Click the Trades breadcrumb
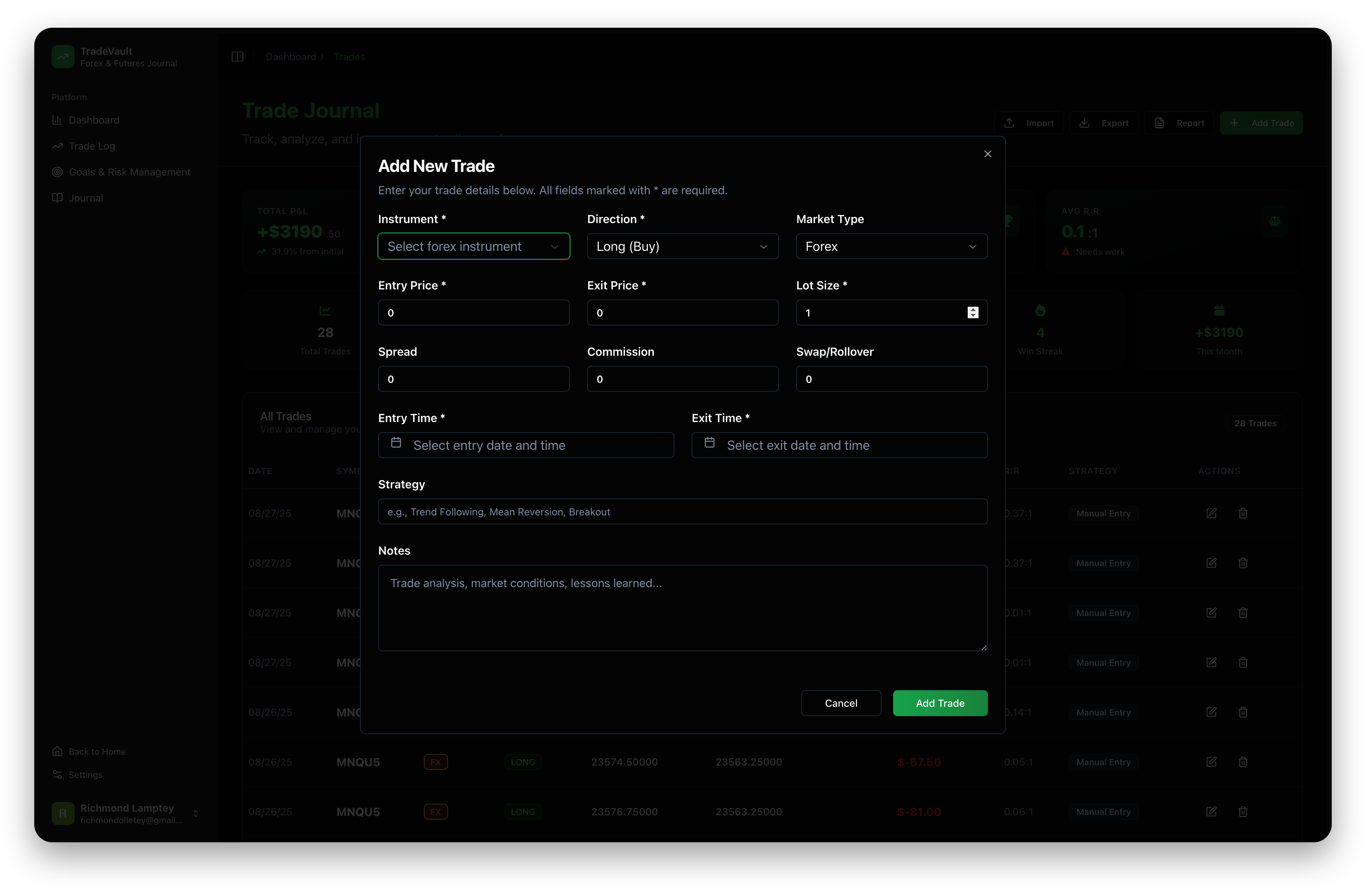 349,57
